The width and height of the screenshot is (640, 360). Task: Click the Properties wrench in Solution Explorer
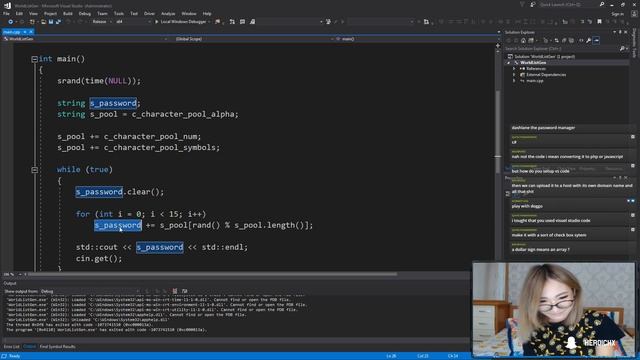tap(589, 40)
